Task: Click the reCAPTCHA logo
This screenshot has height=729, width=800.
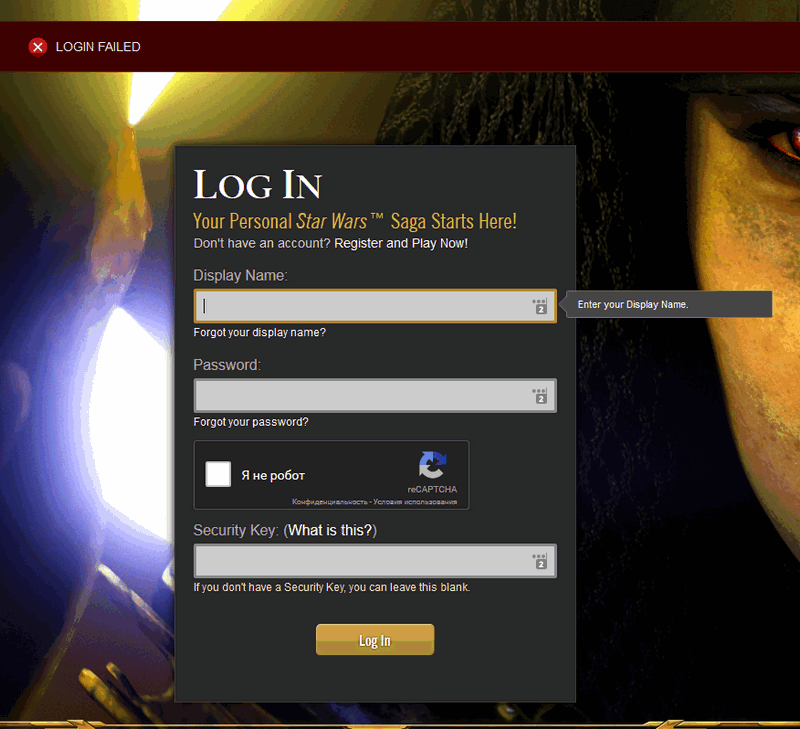Action: [432, 466]
